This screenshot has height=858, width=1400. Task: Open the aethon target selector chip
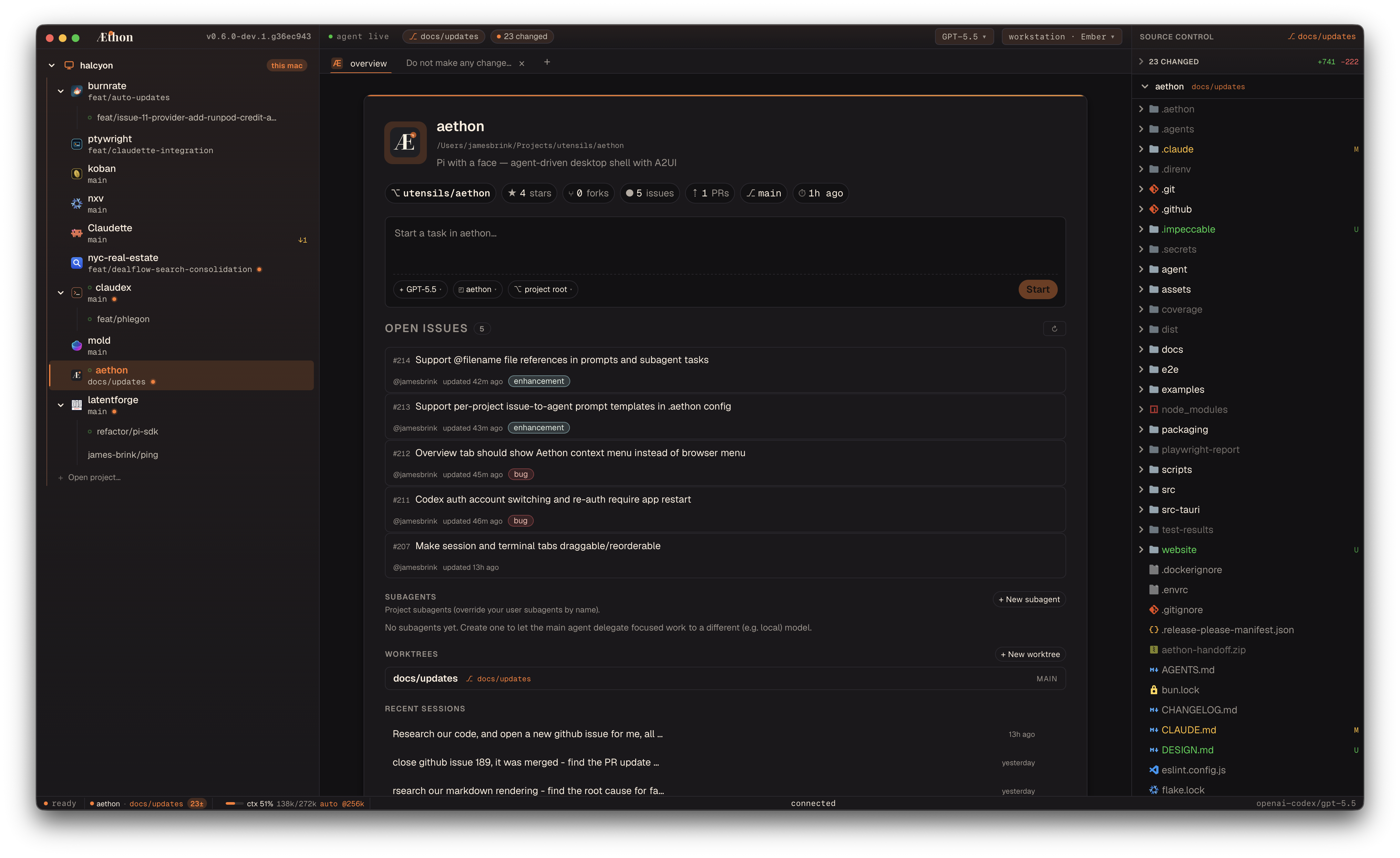pyautogui.click(x=477, y=289)
